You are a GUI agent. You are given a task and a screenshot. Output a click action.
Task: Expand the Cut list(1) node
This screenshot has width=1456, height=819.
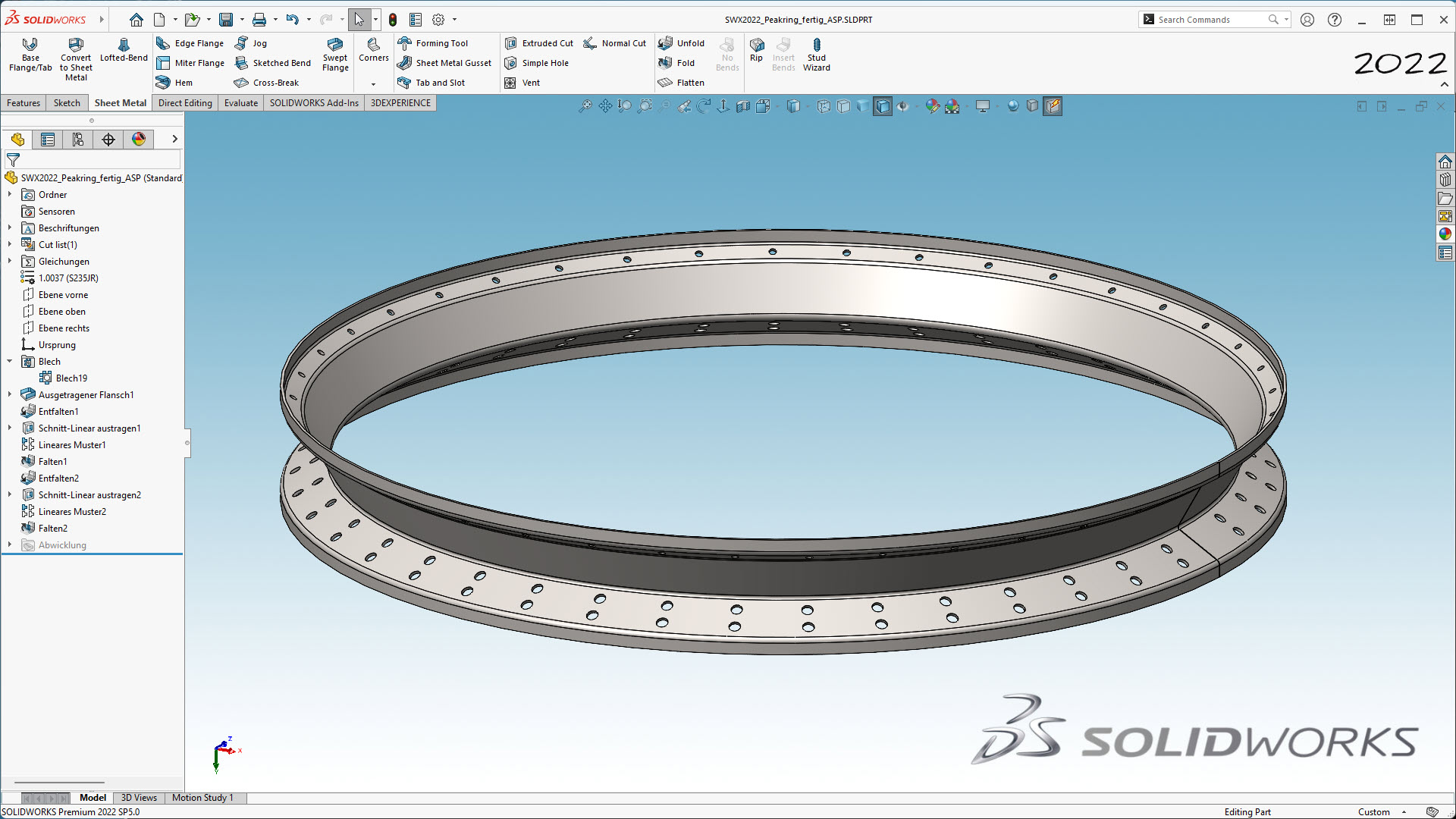[x=10, y=245]
